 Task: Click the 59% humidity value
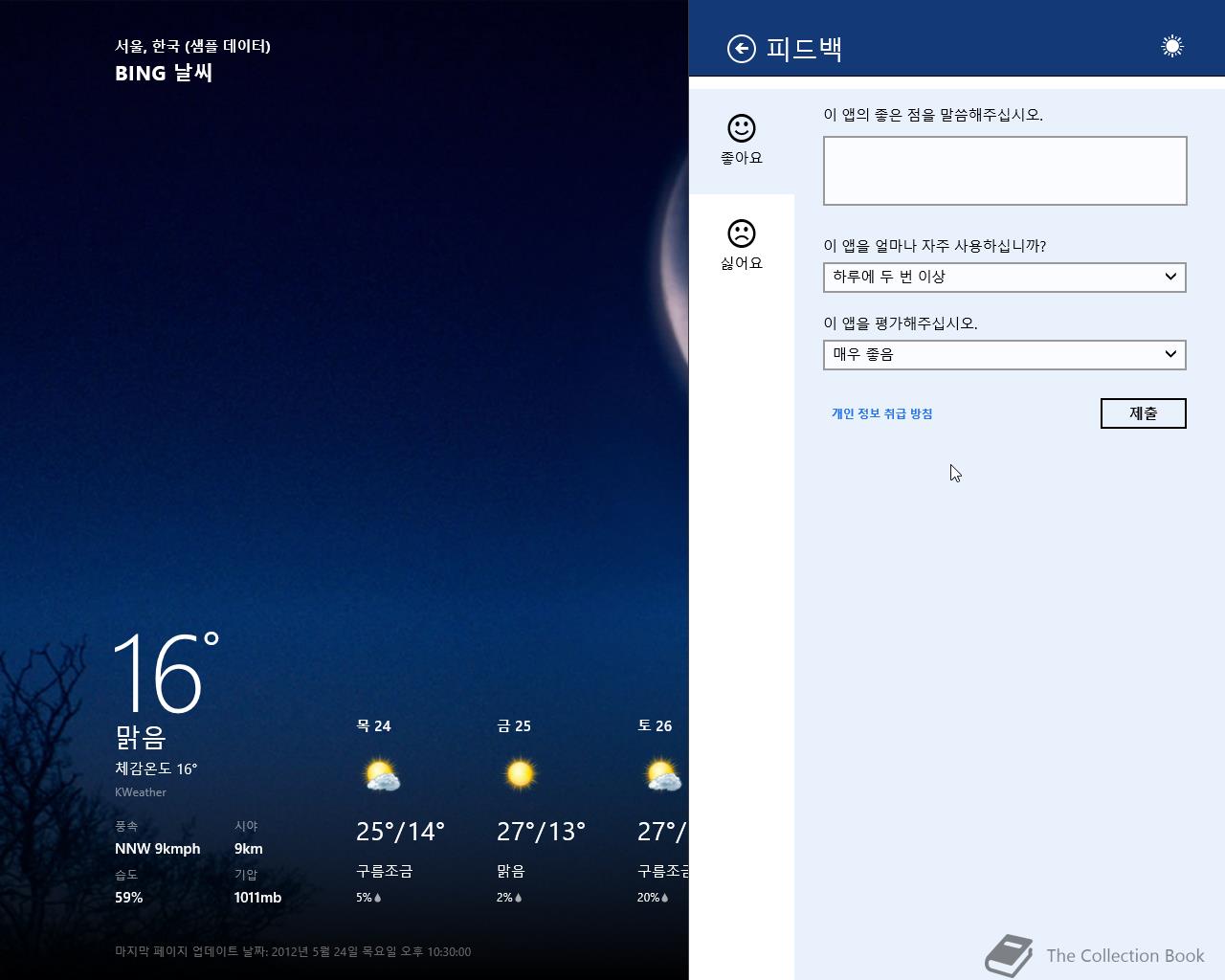point(129,898)
